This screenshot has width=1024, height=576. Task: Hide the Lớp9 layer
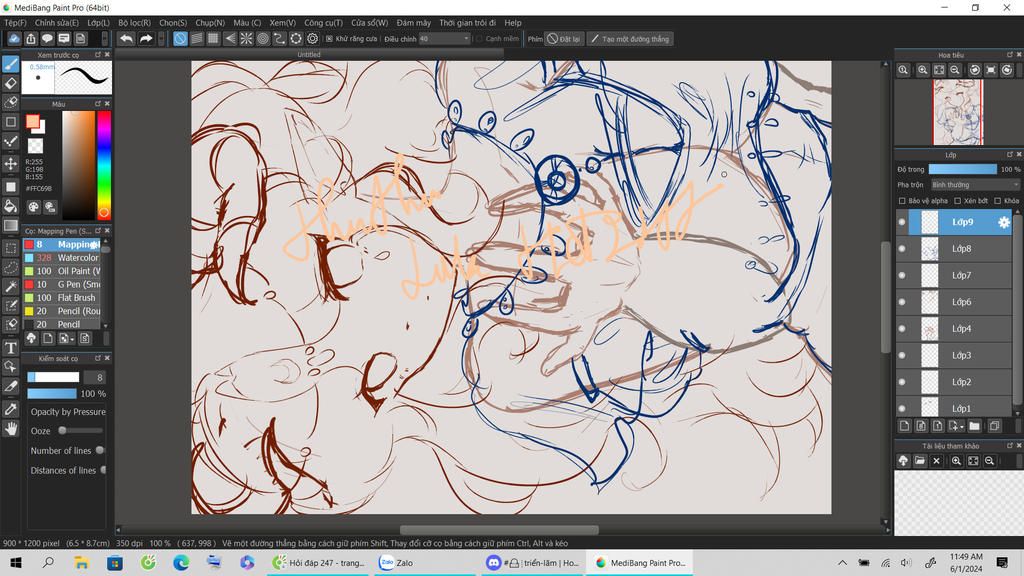pyautogui.click(x=902, y=222)
